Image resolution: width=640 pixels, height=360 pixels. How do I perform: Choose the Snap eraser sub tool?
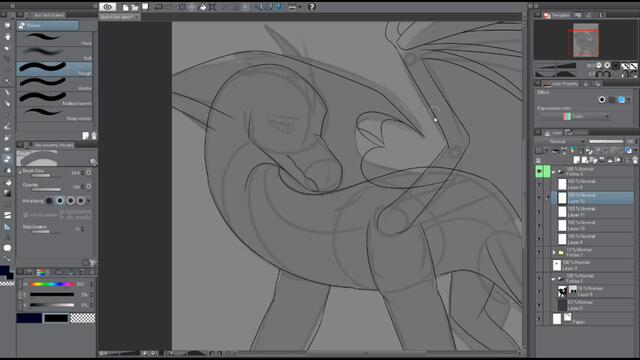pyautogui.click(x=54, y=114)
